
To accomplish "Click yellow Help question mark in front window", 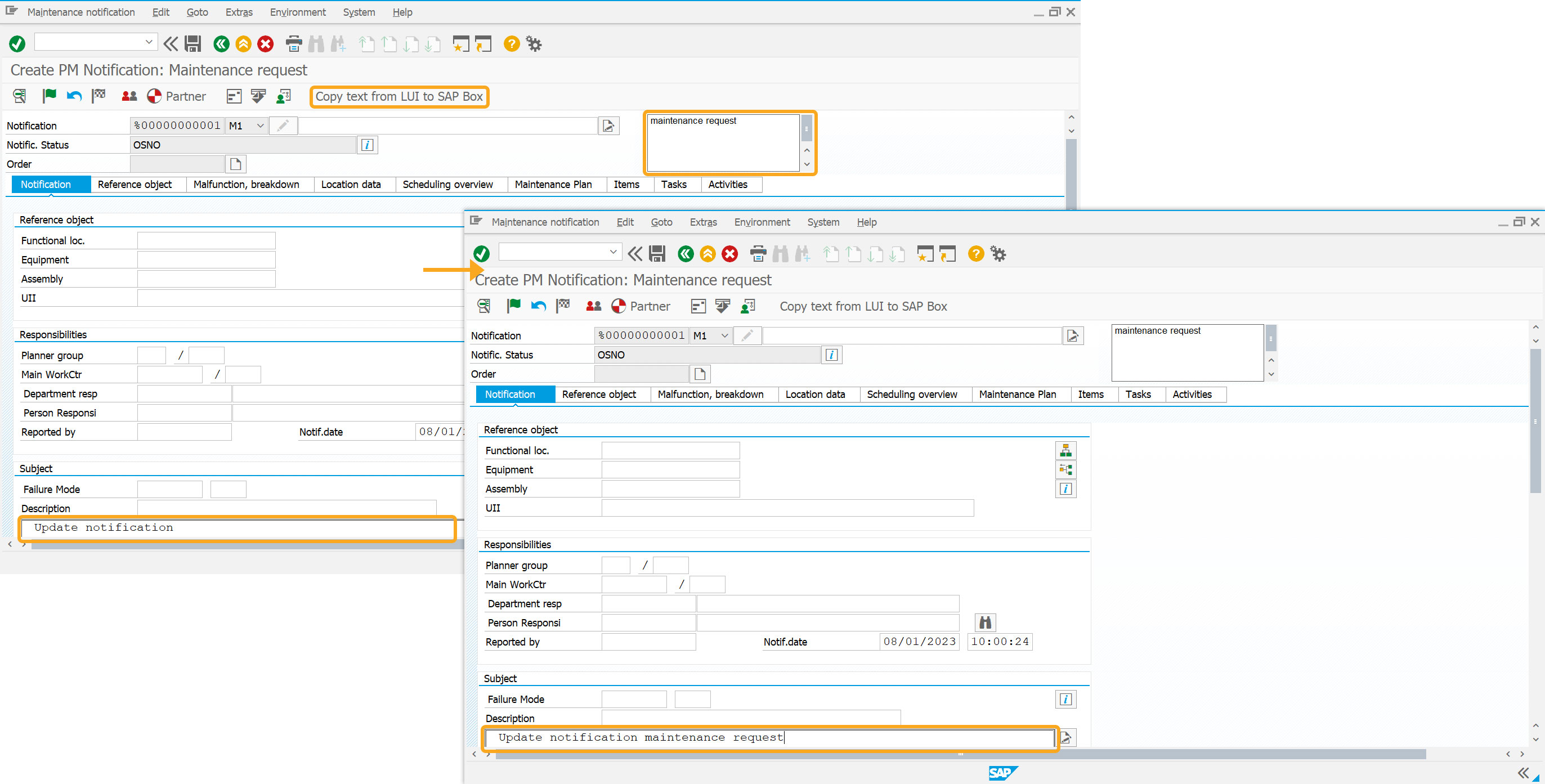I will [976, 254].
